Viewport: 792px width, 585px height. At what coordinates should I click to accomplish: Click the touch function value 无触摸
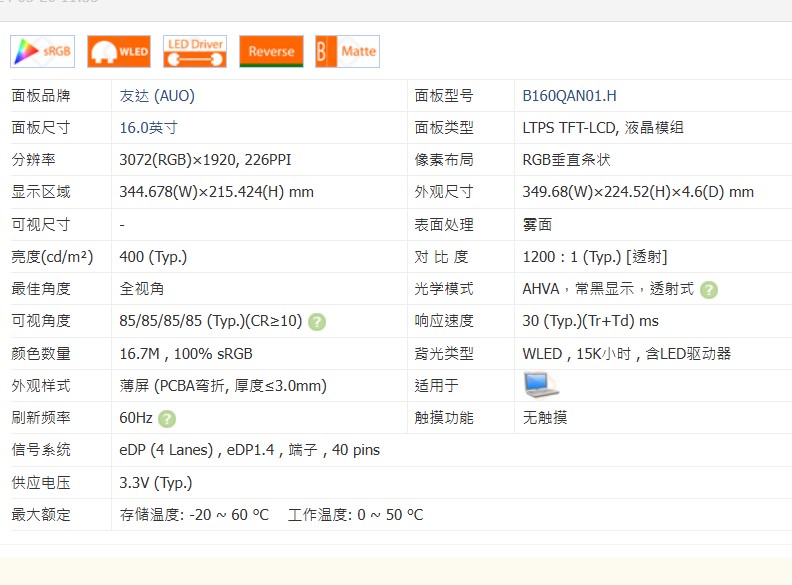point(544,418)
